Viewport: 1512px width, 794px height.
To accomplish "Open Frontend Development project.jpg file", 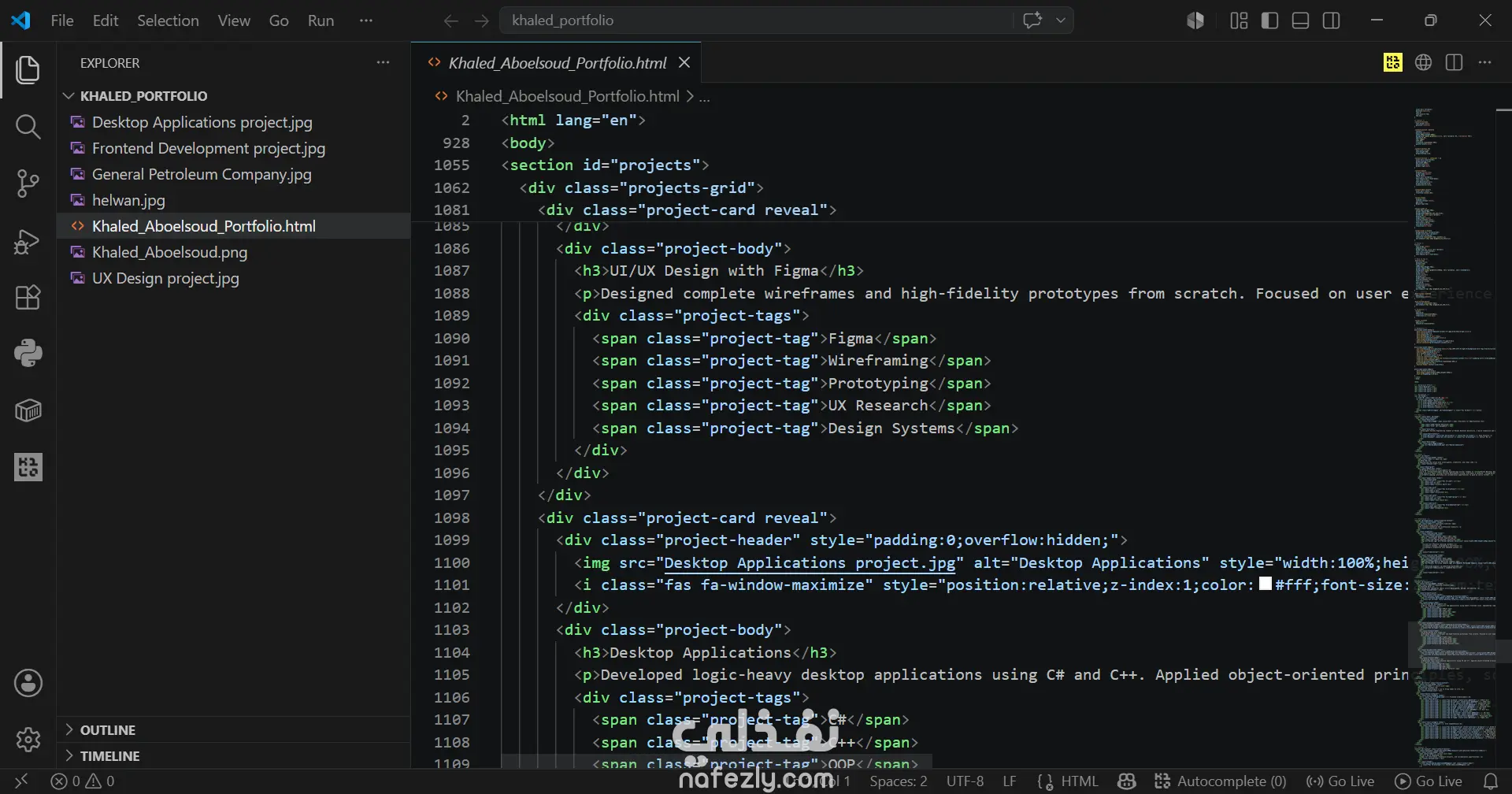I will [x=234, y=148].
